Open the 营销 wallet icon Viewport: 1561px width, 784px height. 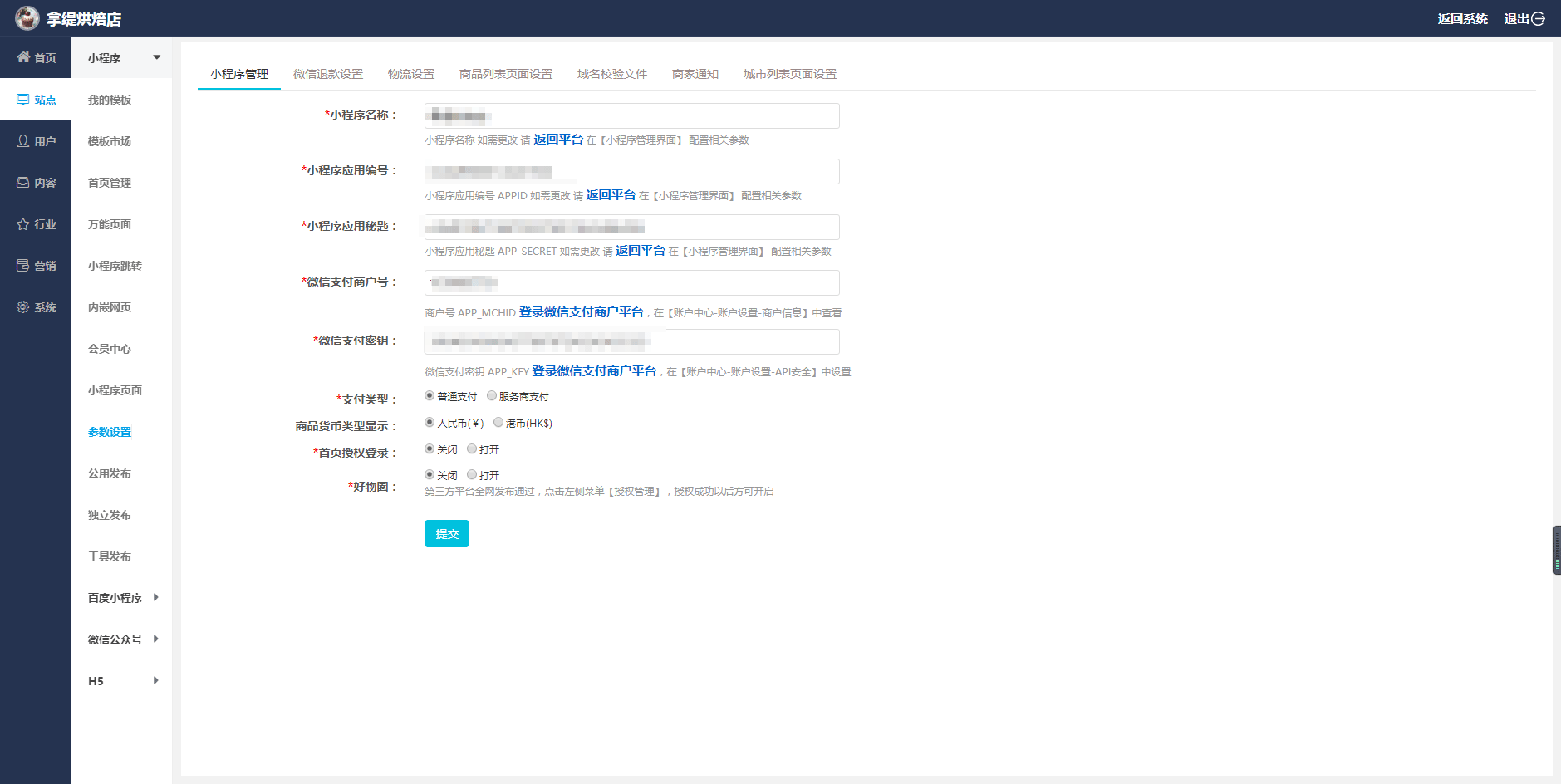[23, 266]
